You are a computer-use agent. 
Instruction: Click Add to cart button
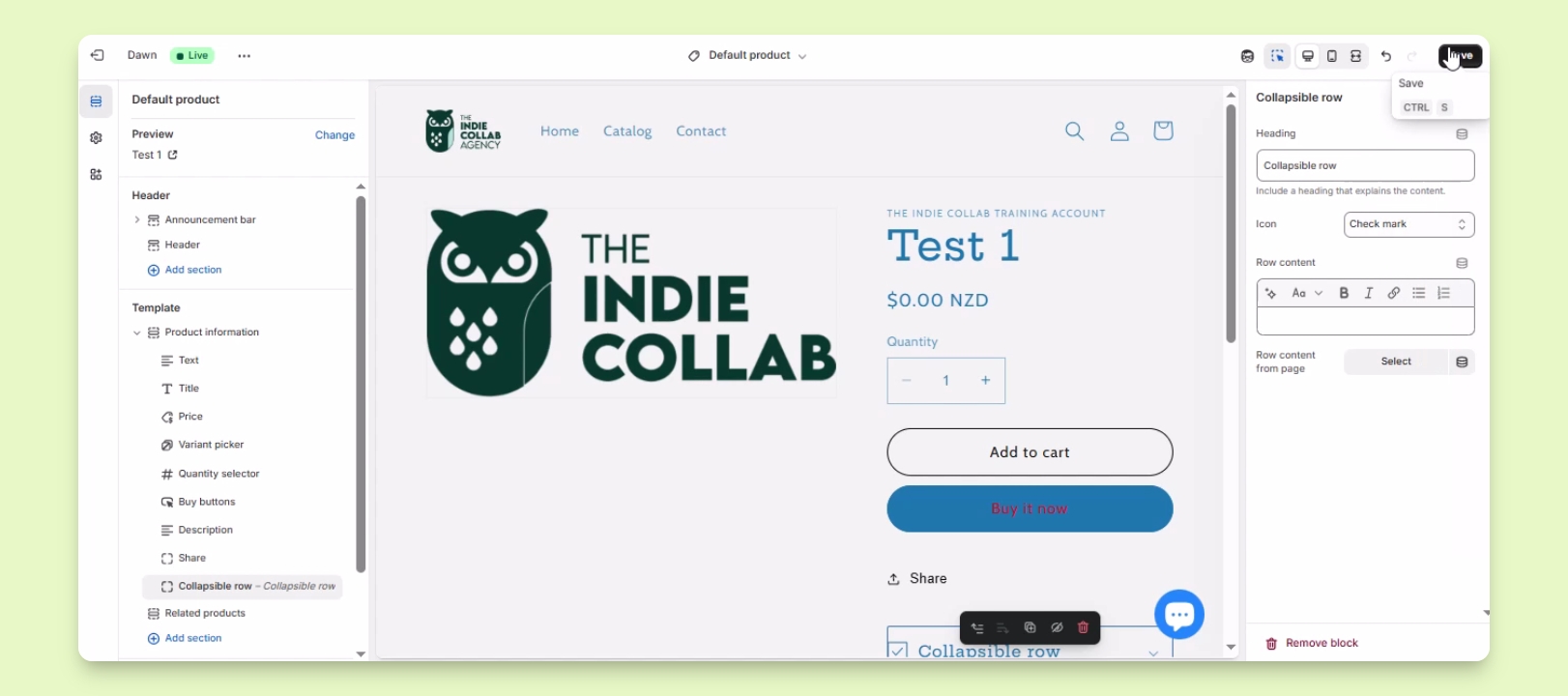coord(1030,452)
